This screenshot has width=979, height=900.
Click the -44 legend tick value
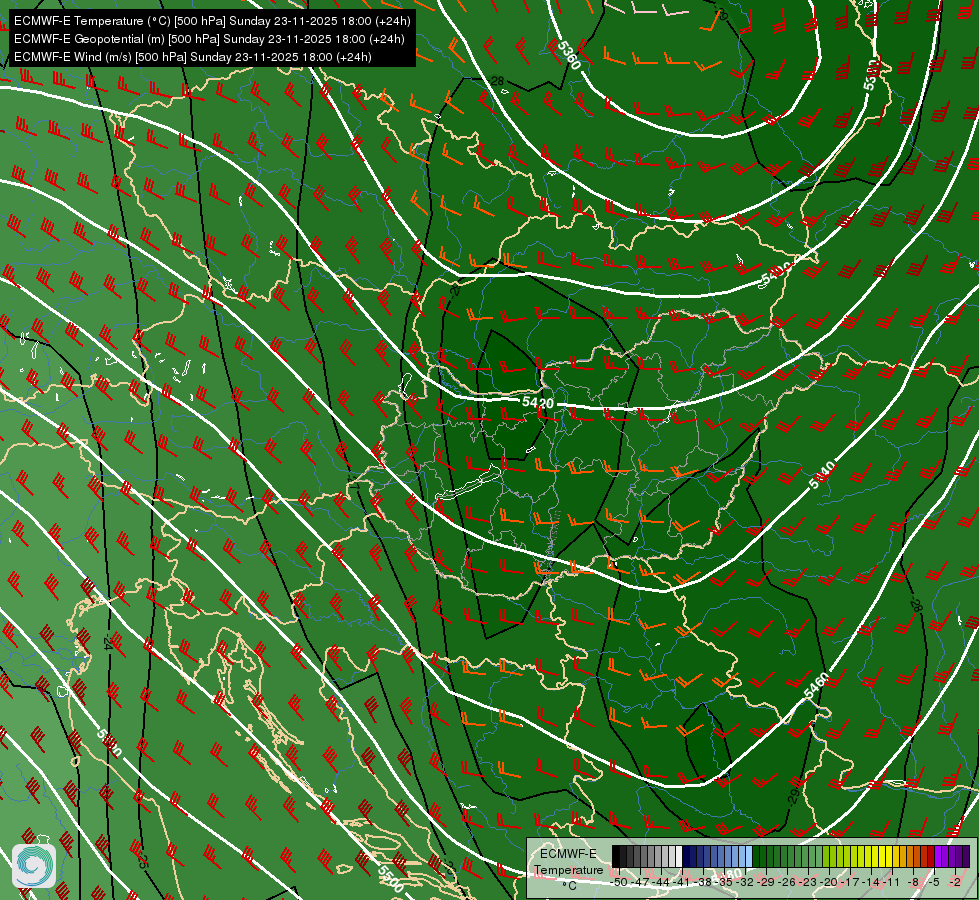661,882
